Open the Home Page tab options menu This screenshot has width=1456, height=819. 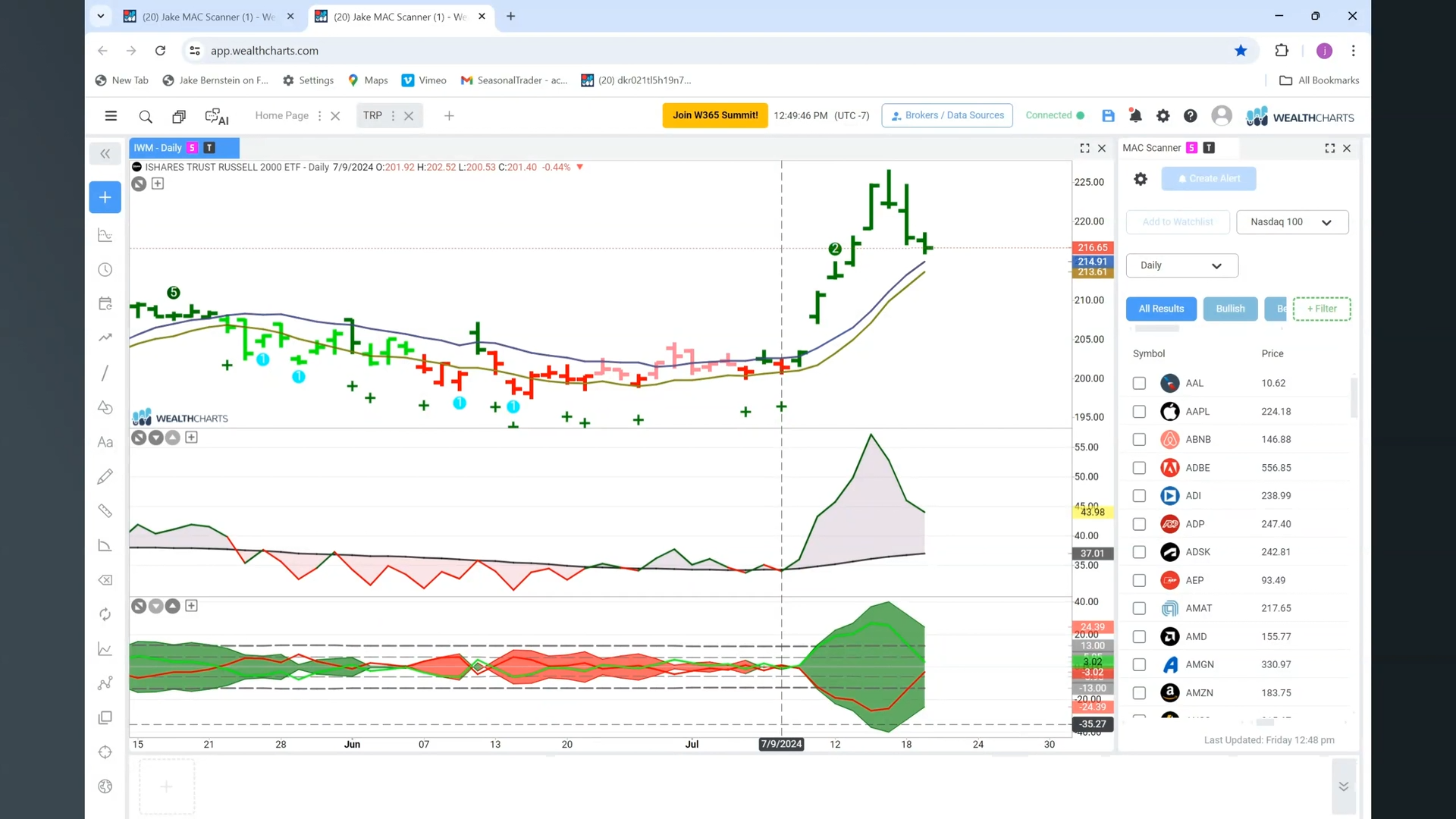(319, 116)
